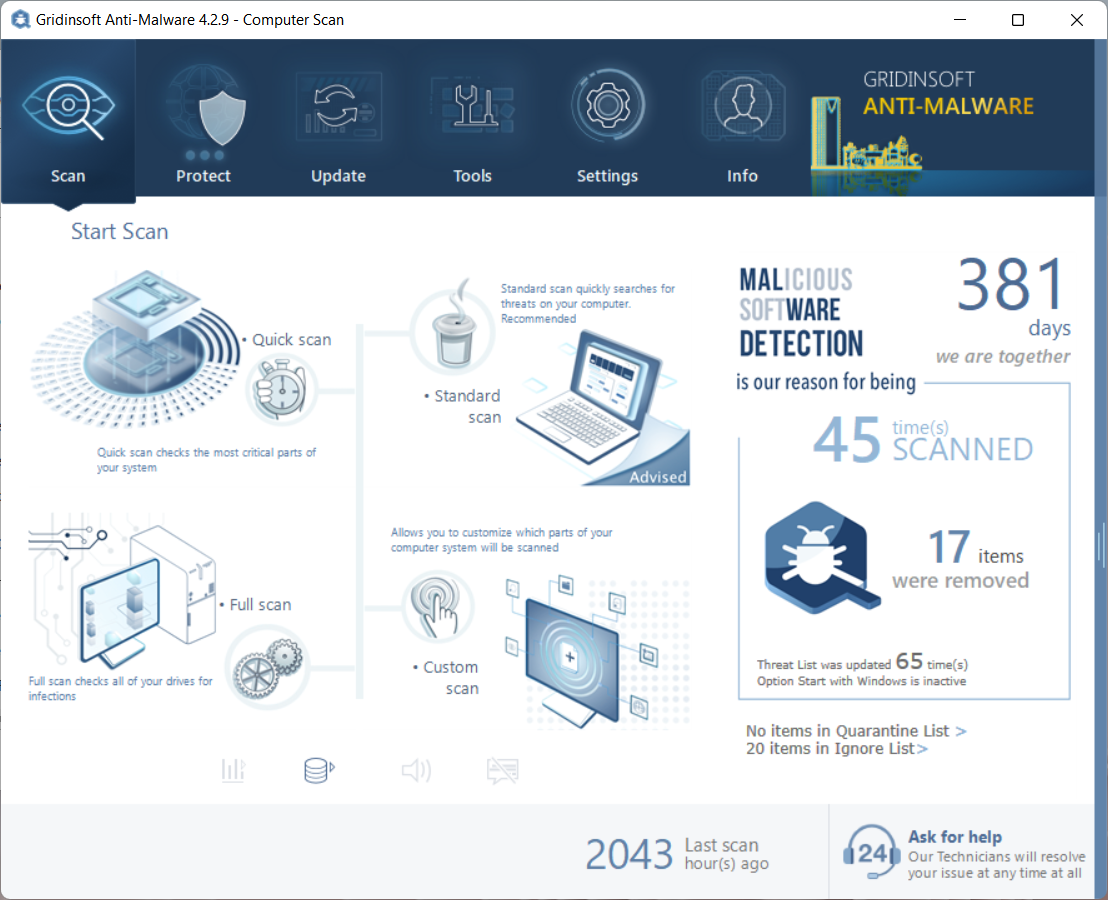1108x900 pixels.
Task: Toggle the sound speaker icon
Action: 416,770
